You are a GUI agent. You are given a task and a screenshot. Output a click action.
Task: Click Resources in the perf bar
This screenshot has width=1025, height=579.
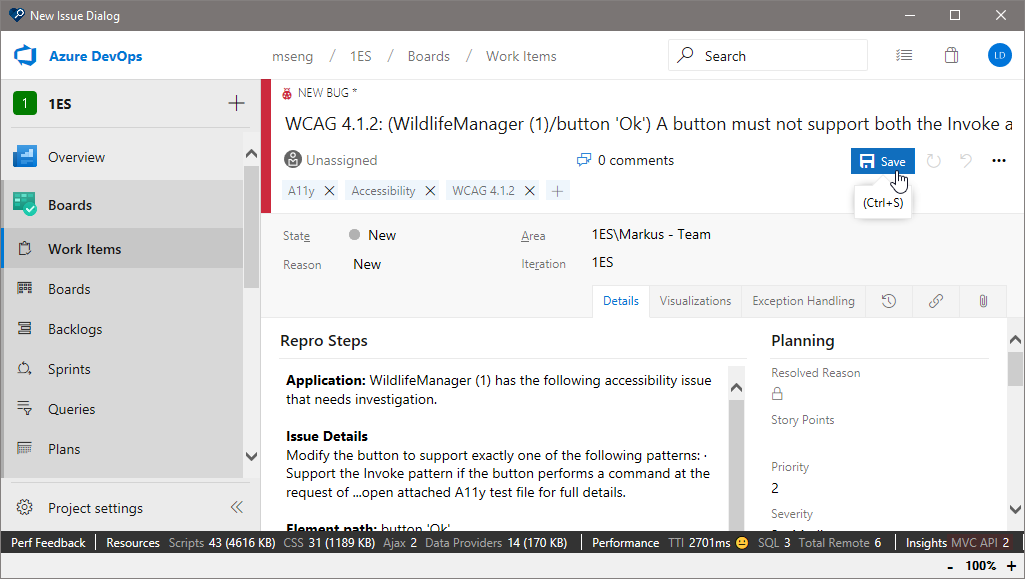133,542
